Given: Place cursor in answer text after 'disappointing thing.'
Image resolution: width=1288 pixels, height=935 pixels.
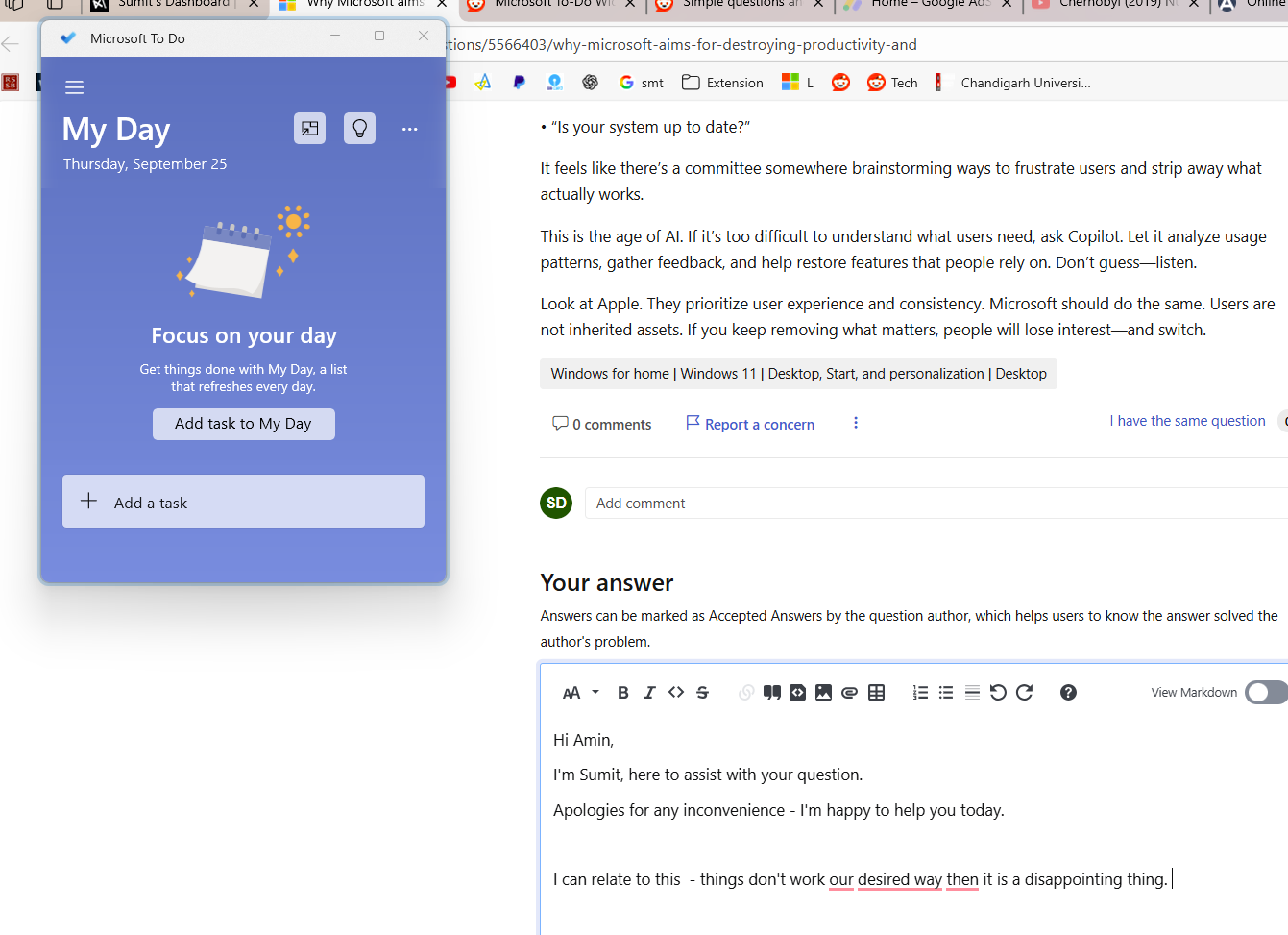Looking at the screenshot, I should (x=1171, y=879).
